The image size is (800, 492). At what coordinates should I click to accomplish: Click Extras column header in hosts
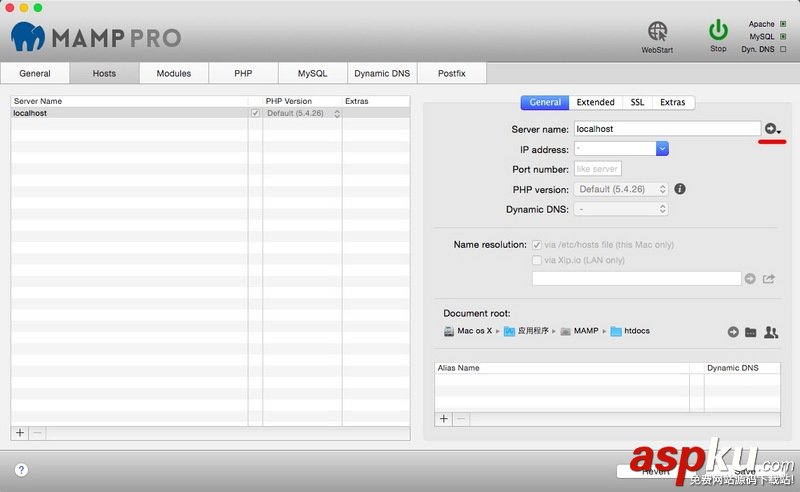pos(376,101)
